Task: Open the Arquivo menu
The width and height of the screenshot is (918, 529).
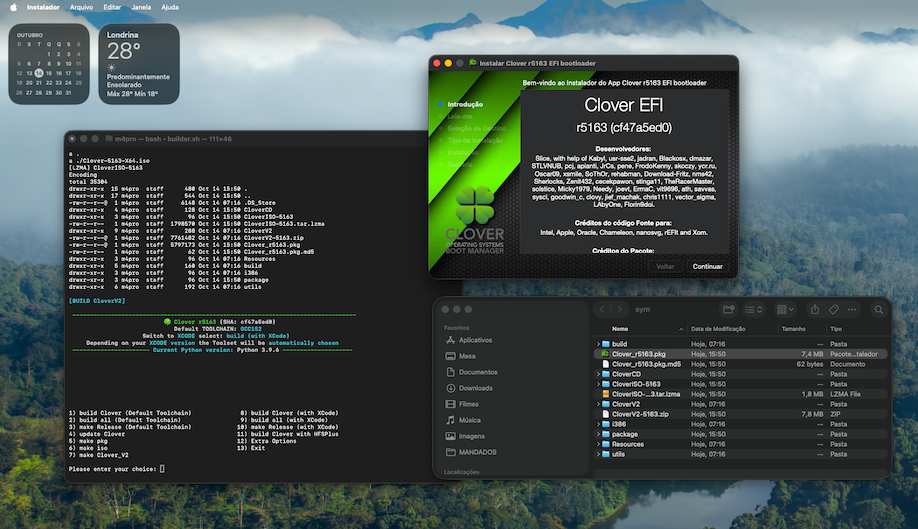Action: click(81, 7)
